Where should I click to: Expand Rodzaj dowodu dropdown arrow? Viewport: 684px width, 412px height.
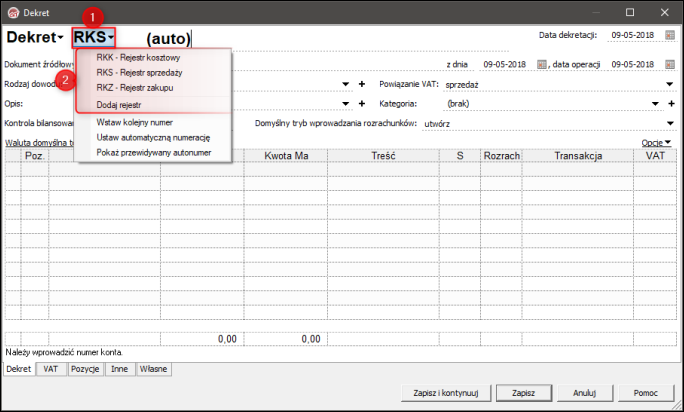pyautogui.click(x=345, y=84)
